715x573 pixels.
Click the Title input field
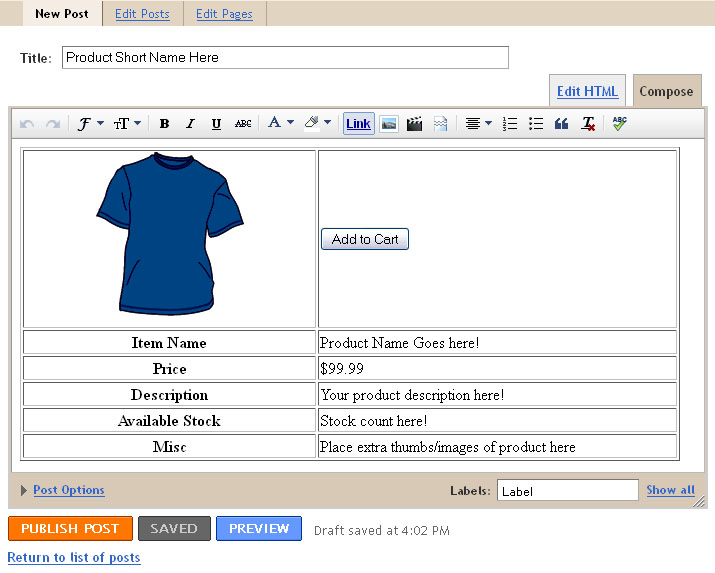click(285, 57)
